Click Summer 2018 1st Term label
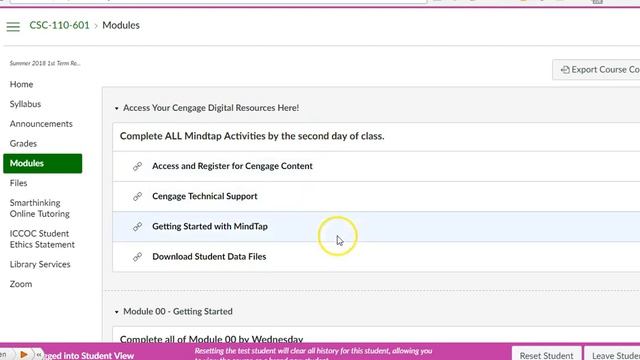640x360 pixels. [45, 63]
